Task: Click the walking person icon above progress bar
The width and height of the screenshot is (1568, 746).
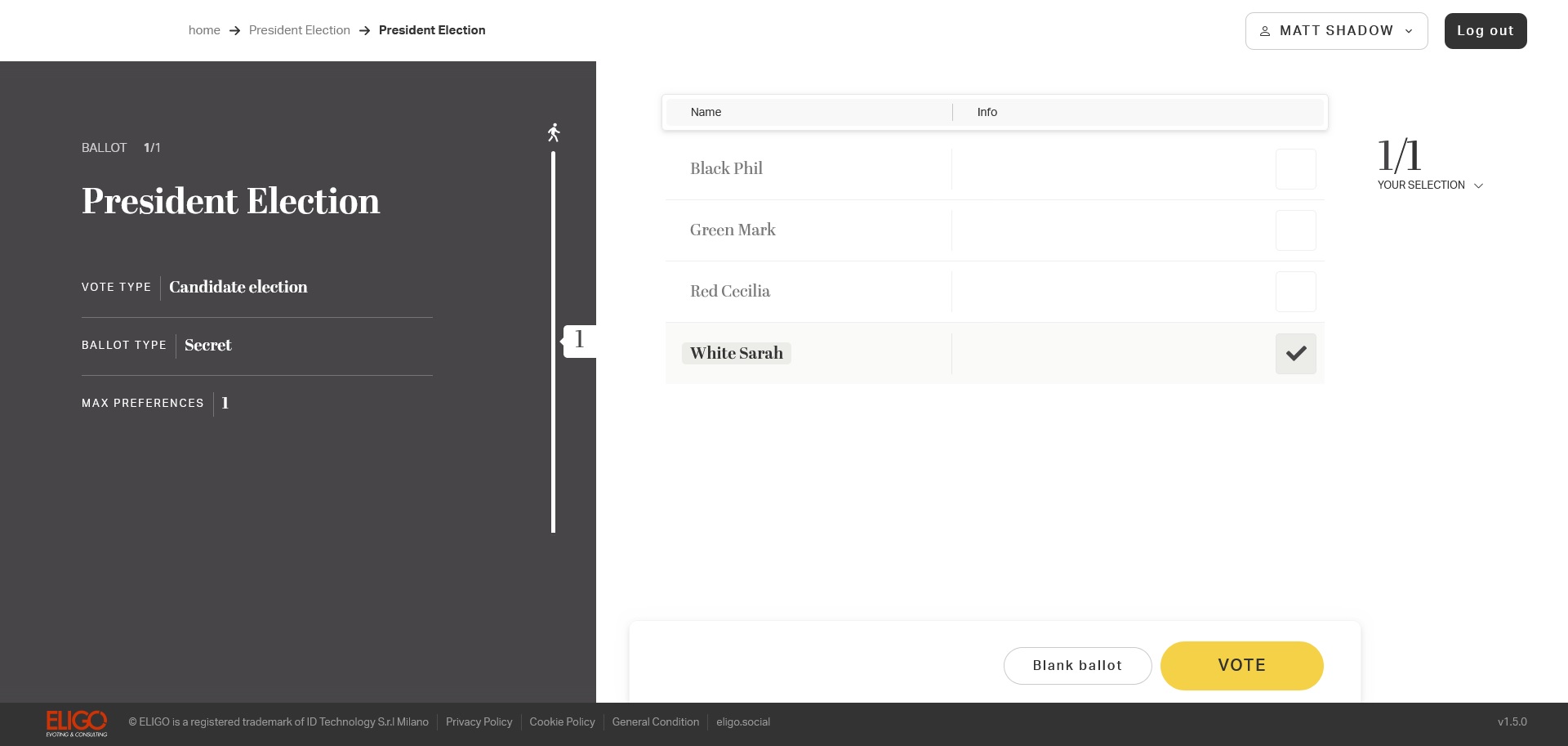Action: (554, 132)
